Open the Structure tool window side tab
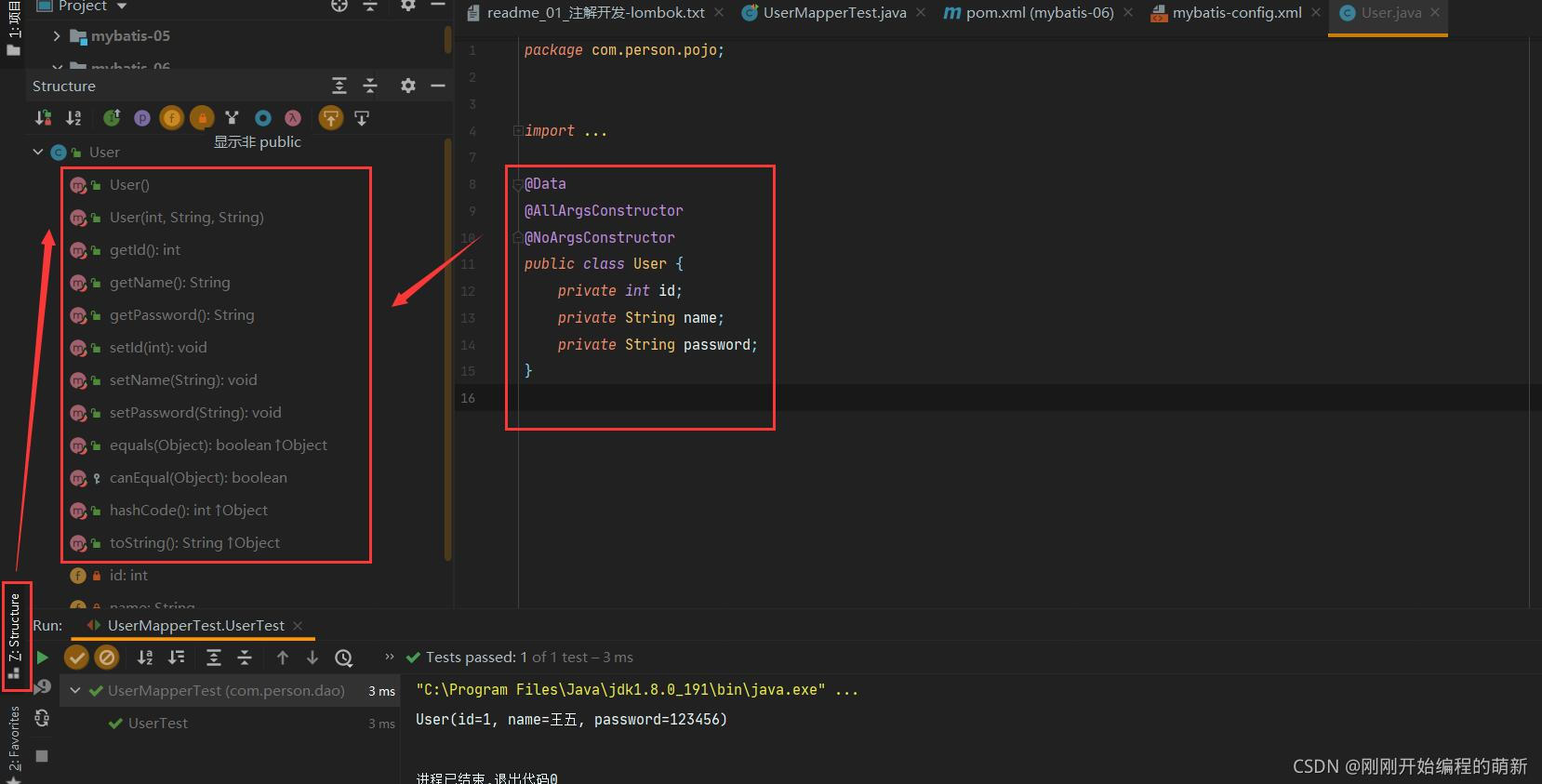Screen dimensions: 1542x784 click(15, 636)
